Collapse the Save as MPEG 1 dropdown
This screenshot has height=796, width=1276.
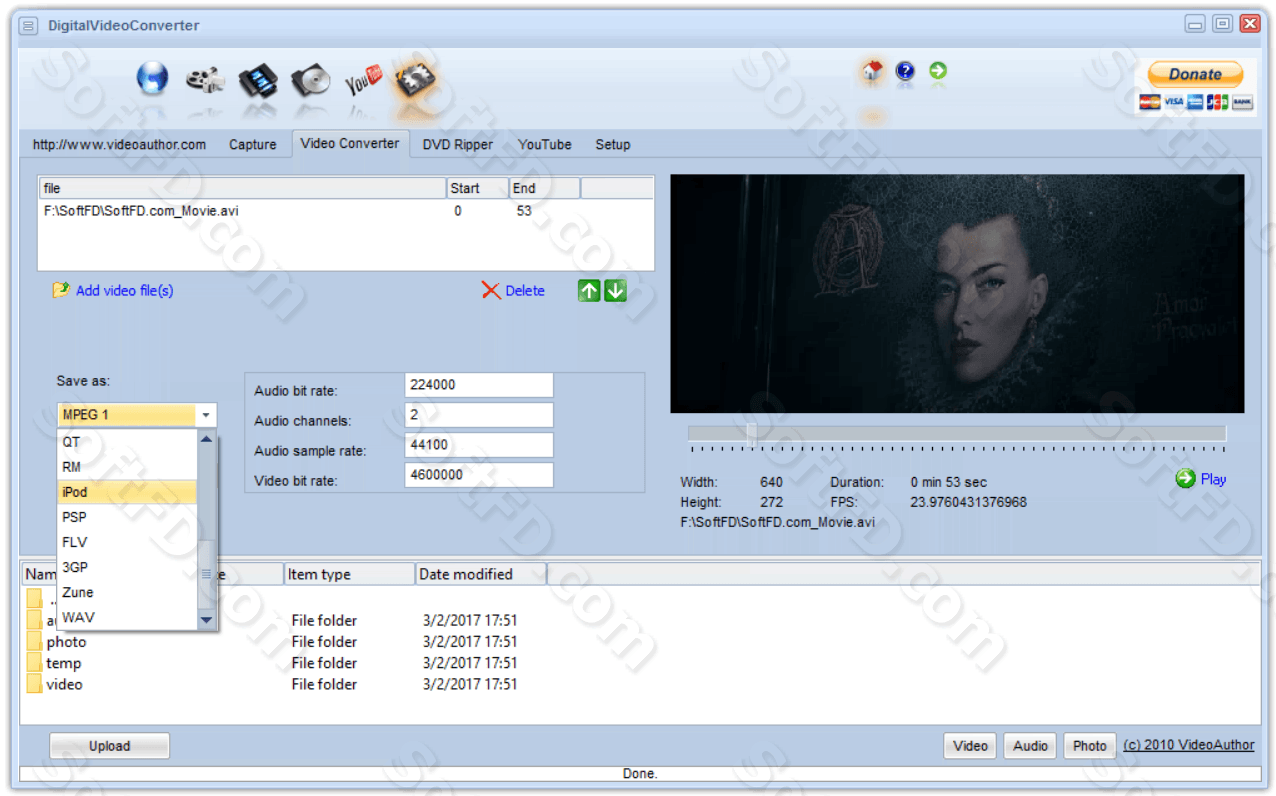pos(206,415)
